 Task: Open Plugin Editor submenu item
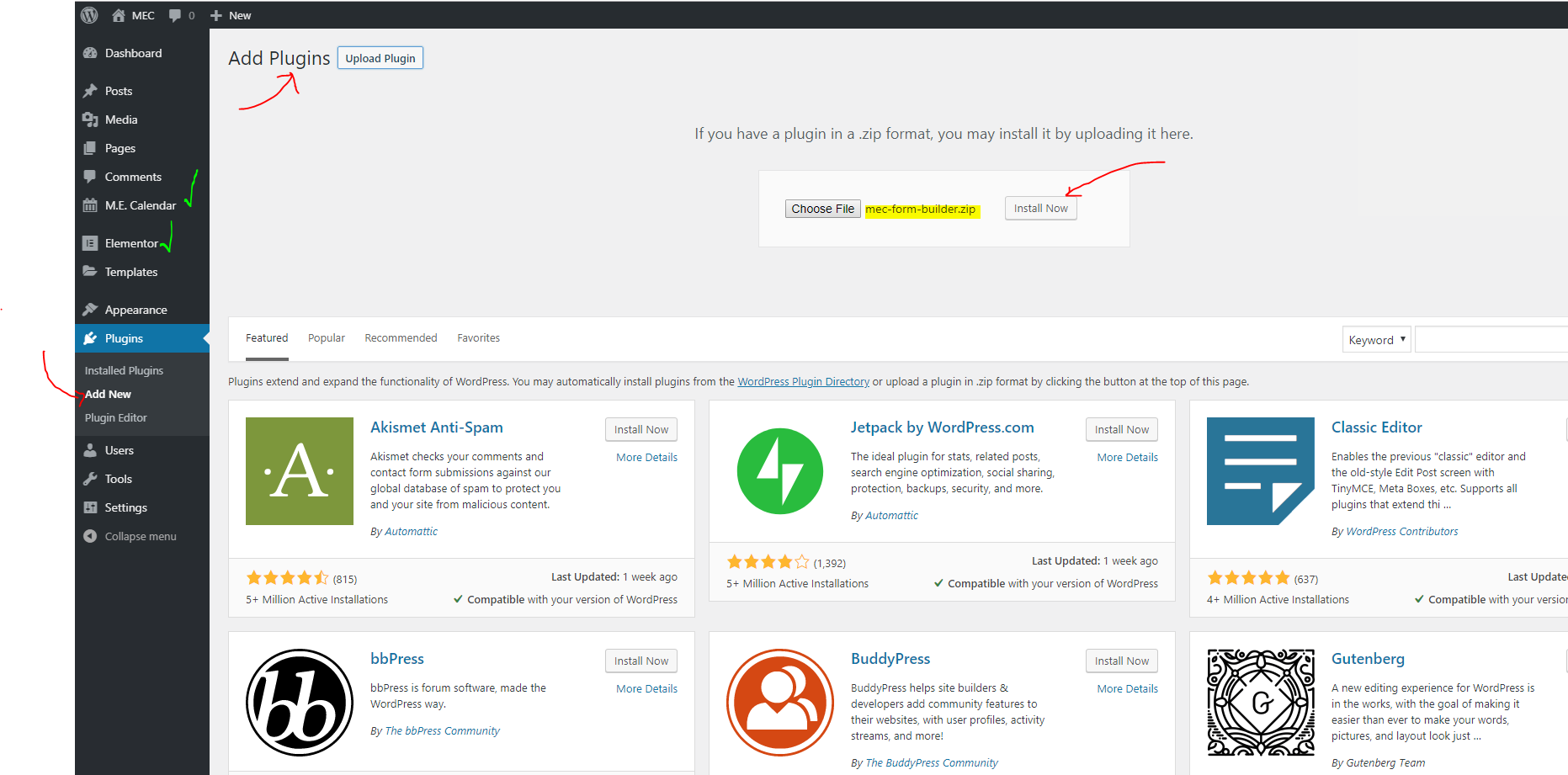coord(115,417)
